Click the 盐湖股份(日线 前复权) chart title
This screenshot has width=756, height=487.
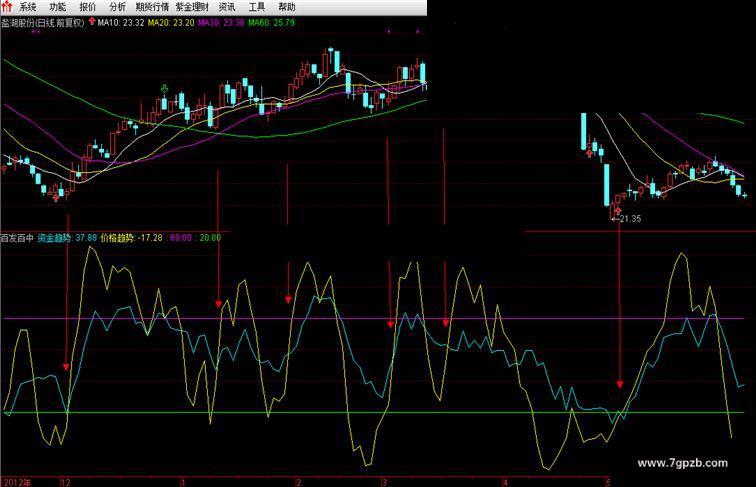(43, 22)
